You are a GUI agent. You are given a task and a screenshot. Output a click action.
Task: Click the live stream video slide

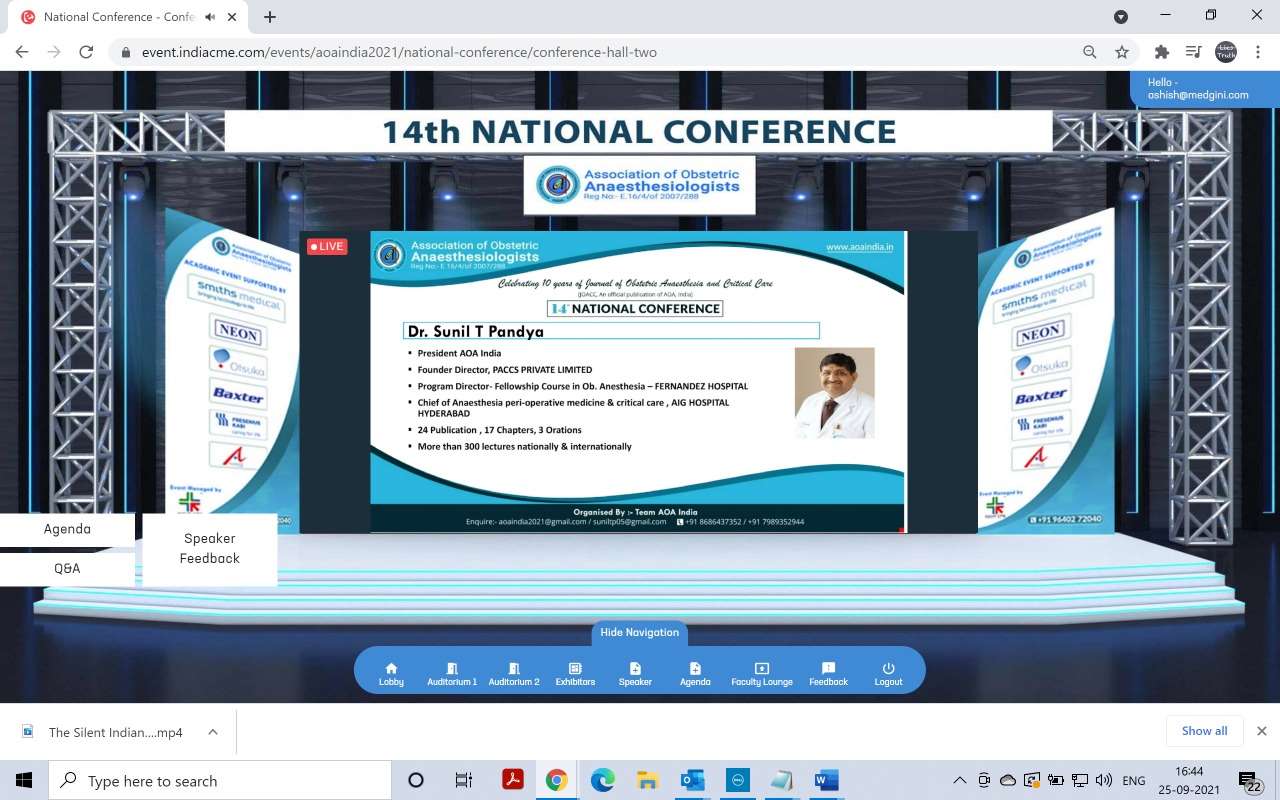point(638,381)
